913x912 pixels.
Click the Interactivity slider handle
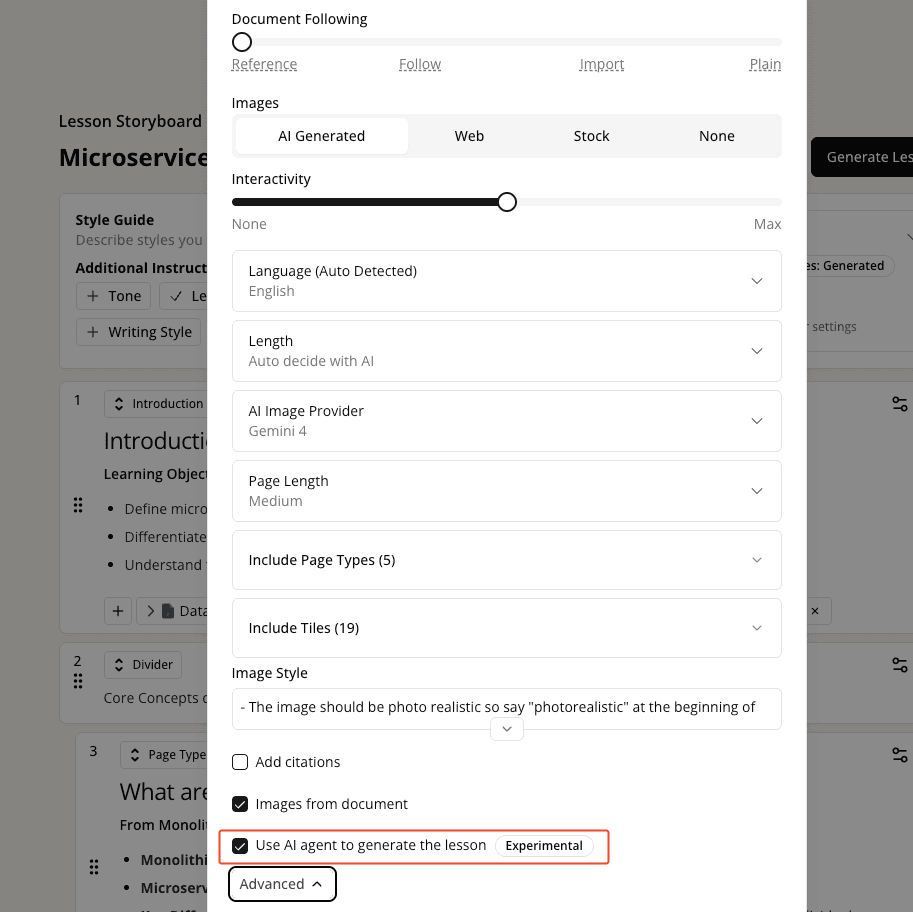tap(507, 202)
